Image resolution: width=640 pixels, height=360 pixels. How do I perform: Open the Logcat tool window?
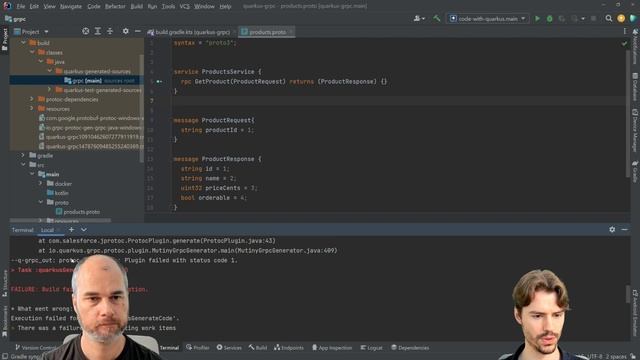tap(371, 348)
